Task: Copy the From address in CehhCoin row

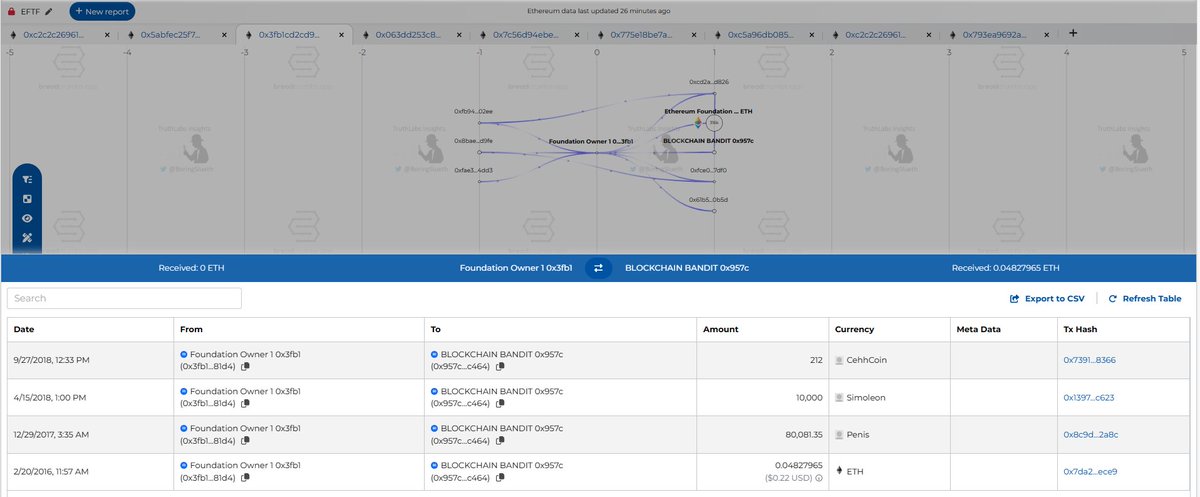Action: tap(245, 367)
